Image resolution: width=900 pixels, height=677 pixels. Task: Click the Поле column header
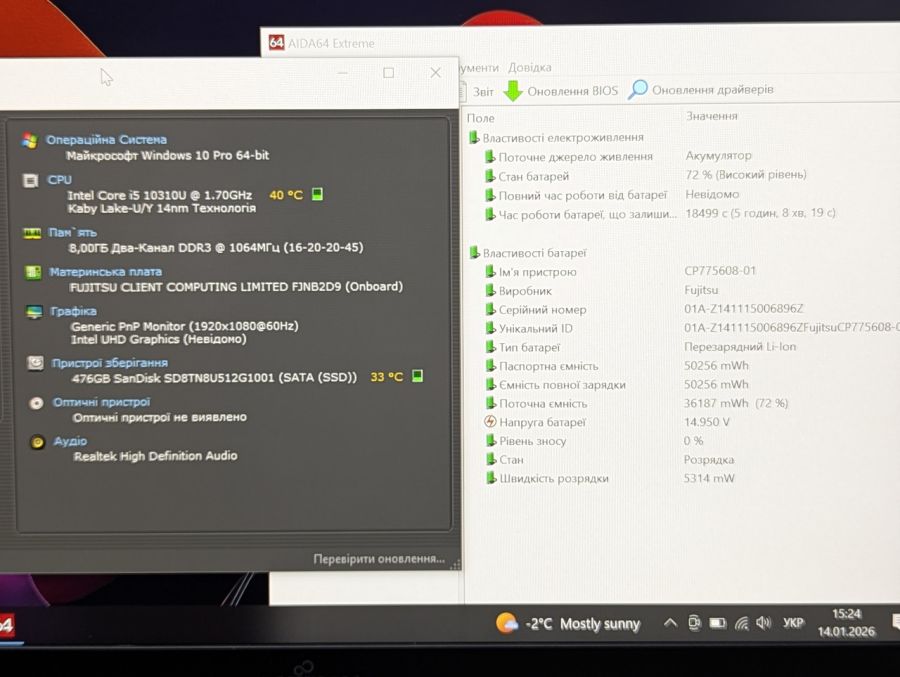pyautogui.click(x=480, y=118)
